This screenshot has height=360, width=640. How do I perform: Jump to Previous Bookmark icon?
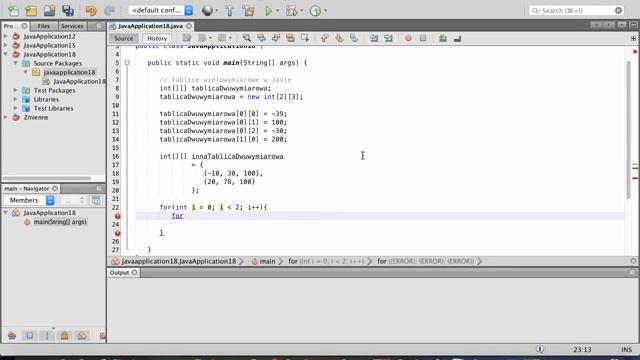coord(324,38)
